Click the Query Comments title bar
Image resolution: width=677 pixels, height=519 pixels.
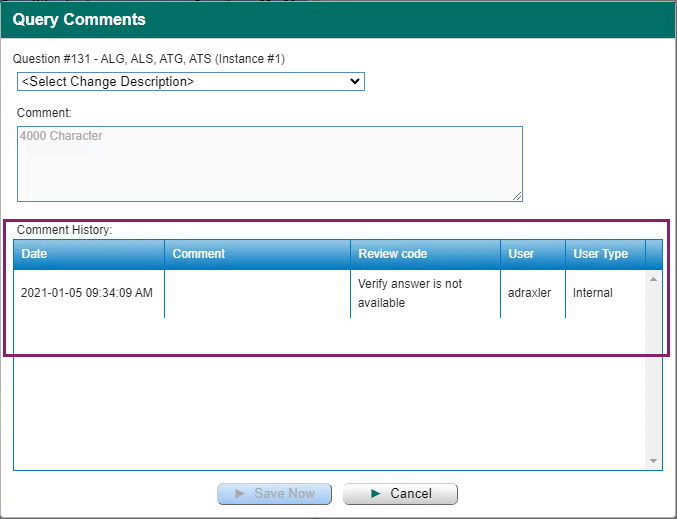click(338, 20)
